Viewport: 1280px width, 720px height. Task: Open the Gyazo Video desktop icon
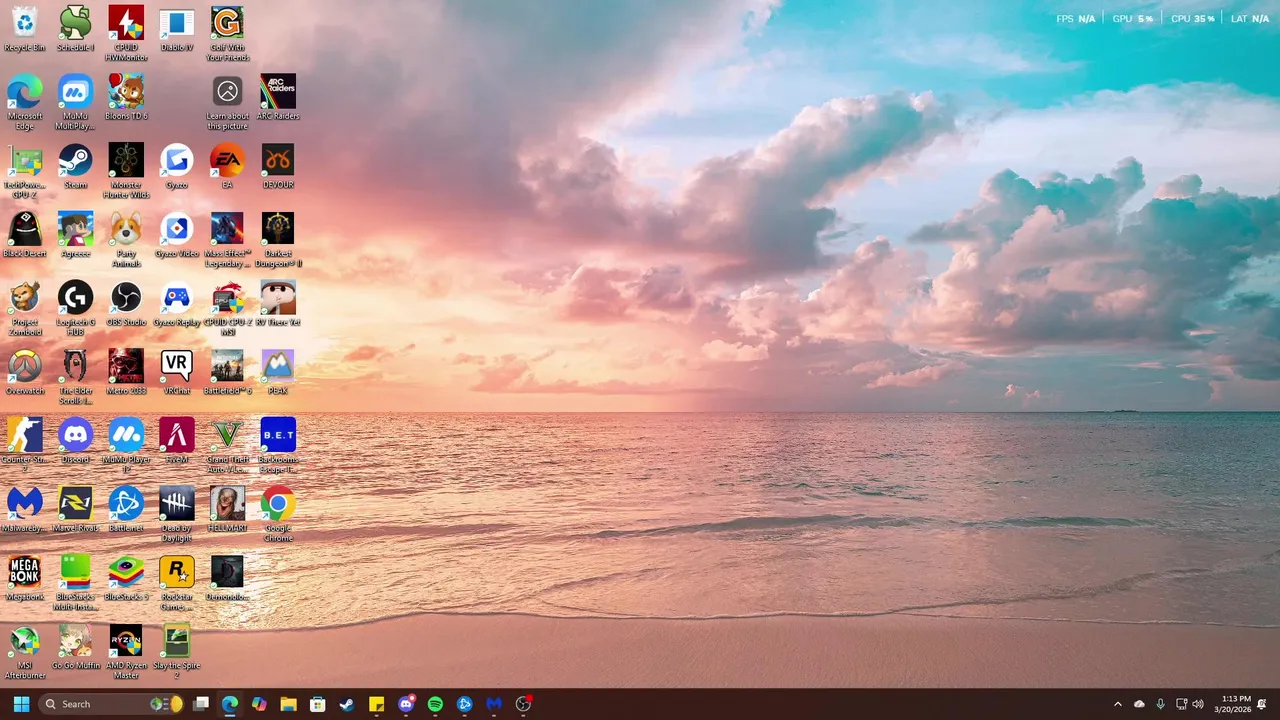coord(177,236)
